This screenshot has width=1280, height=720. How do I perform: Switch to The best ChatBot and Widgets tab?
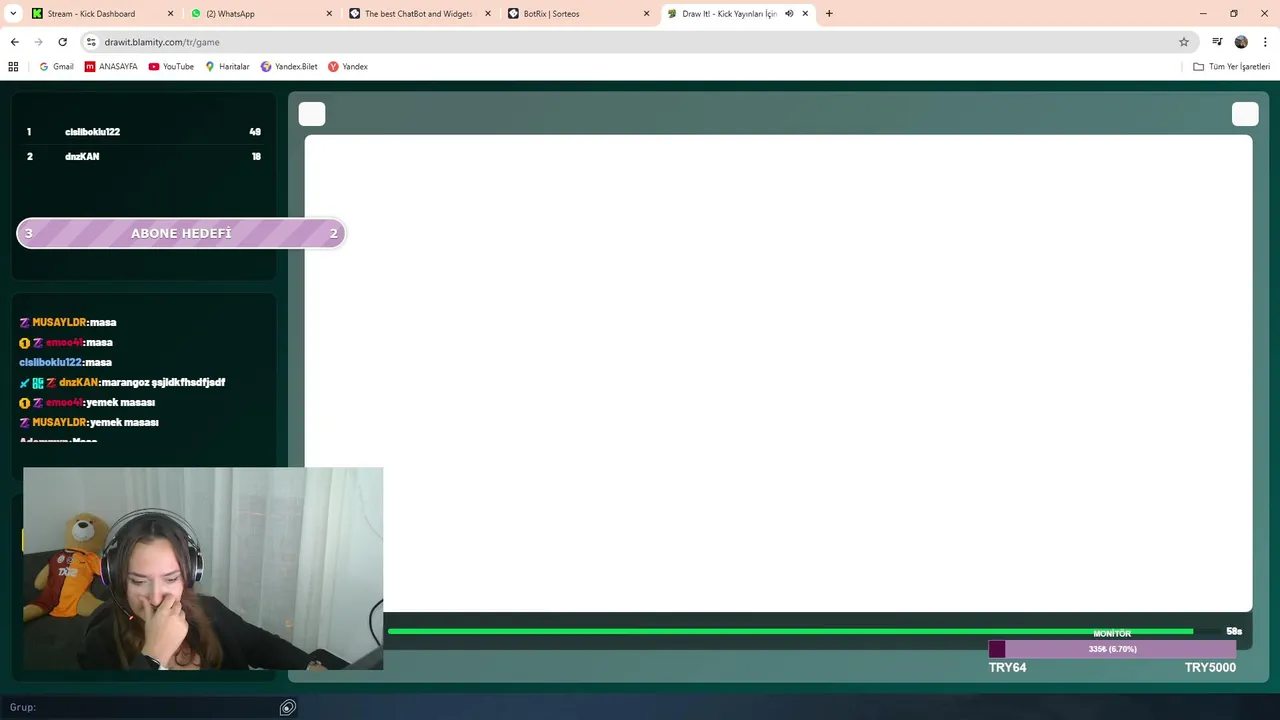click(x=419, y=14)
